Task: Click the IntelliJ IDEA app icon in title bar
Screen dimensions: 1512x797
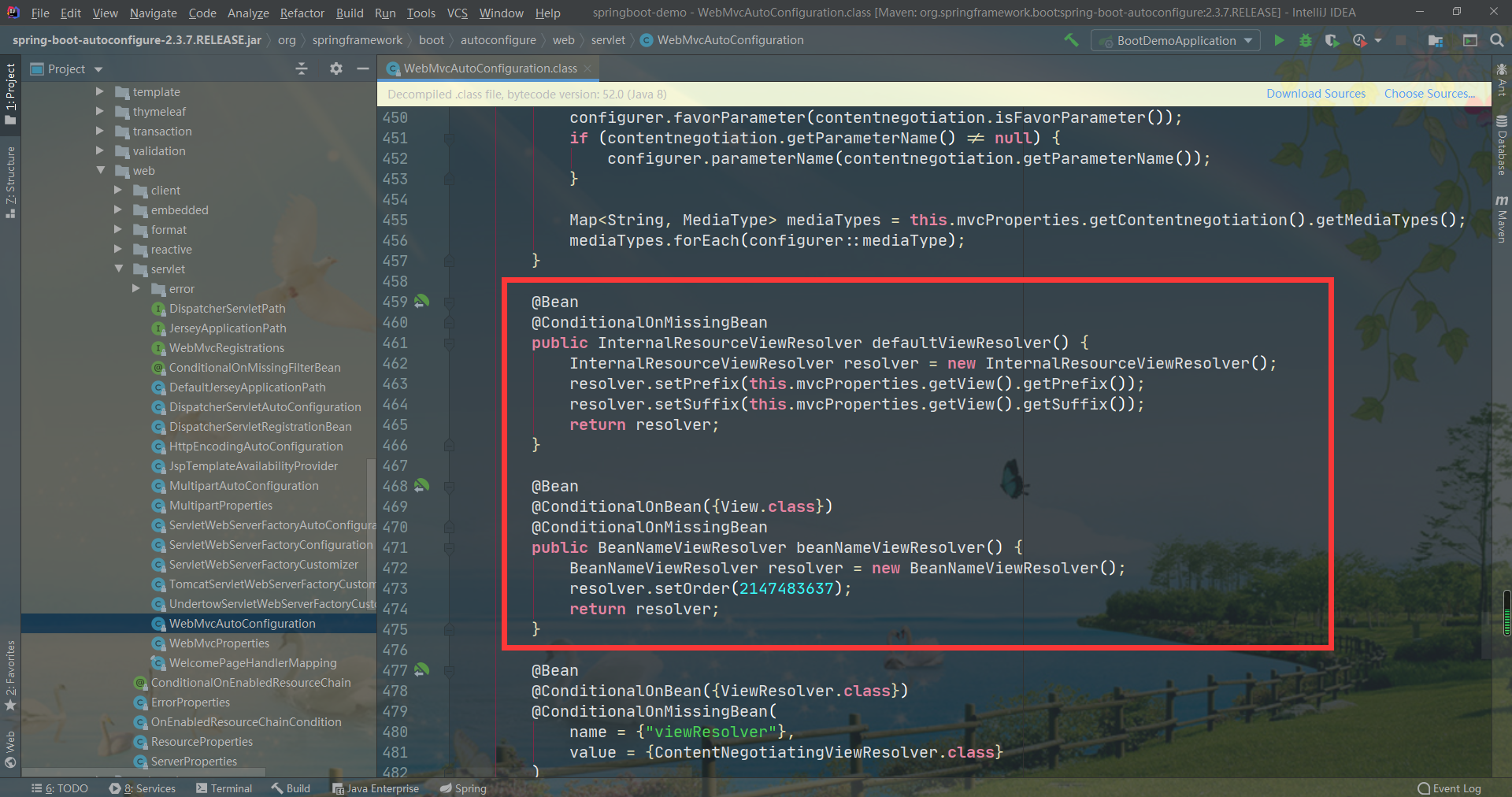Action: 13,12
